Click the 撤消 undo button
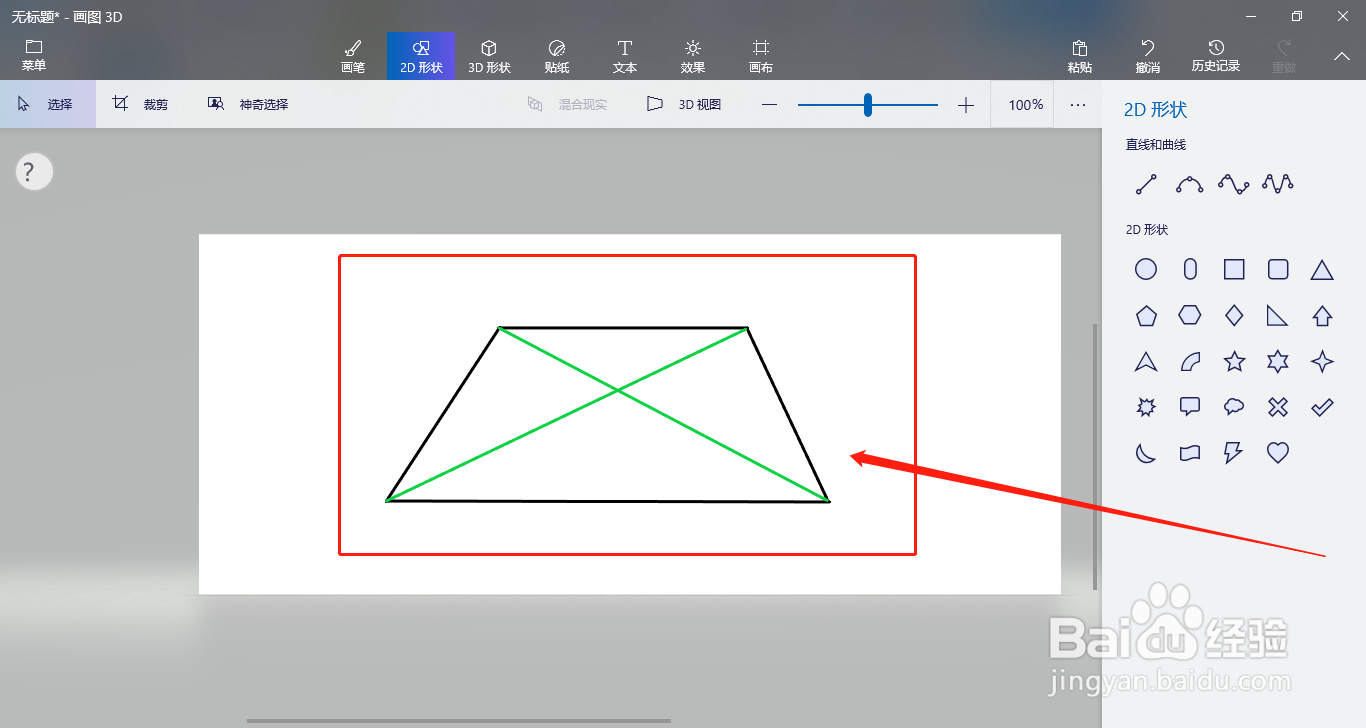 (1148, 56)
